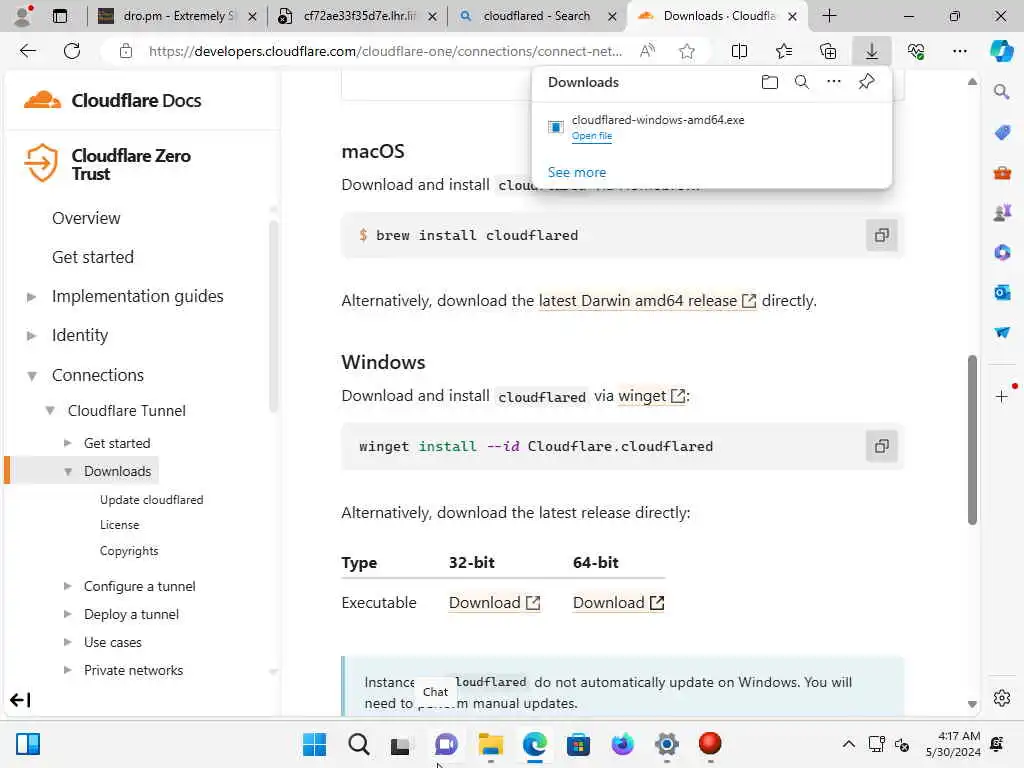Open the Update cloudflared page
This screenshot has height=768, width=1024.
coord(152,500)
